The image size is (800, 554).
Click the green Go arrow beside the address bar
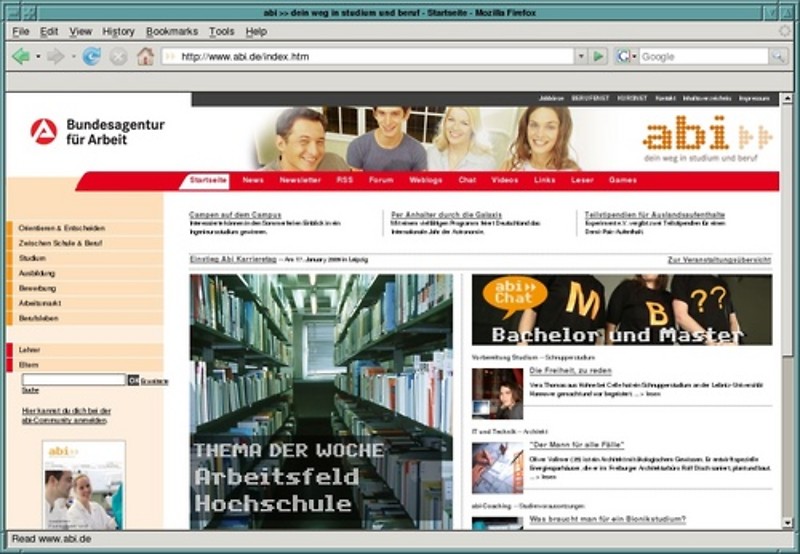click(598, 56)
